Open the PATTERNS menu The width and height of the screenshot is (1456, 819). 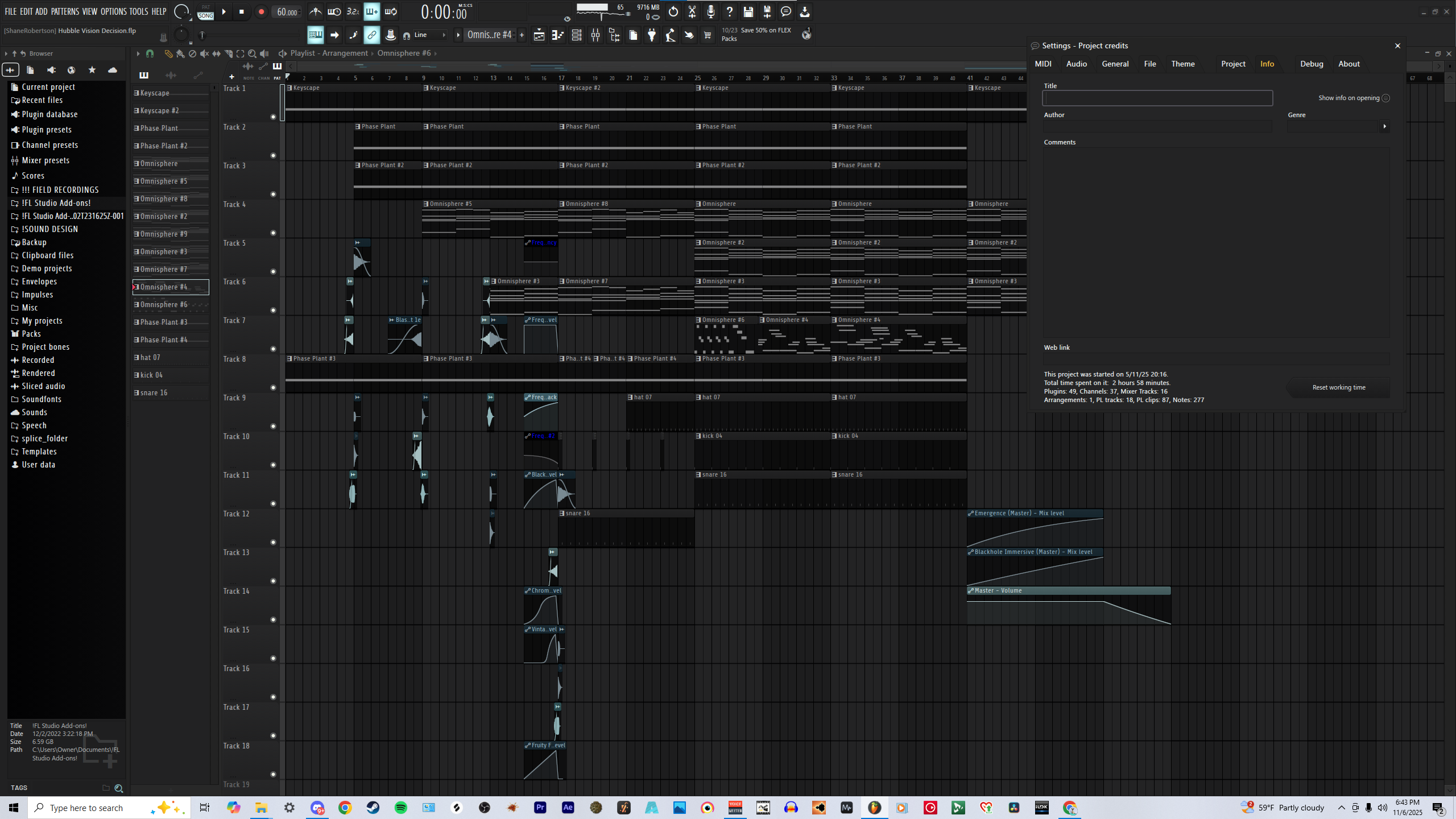65,11
